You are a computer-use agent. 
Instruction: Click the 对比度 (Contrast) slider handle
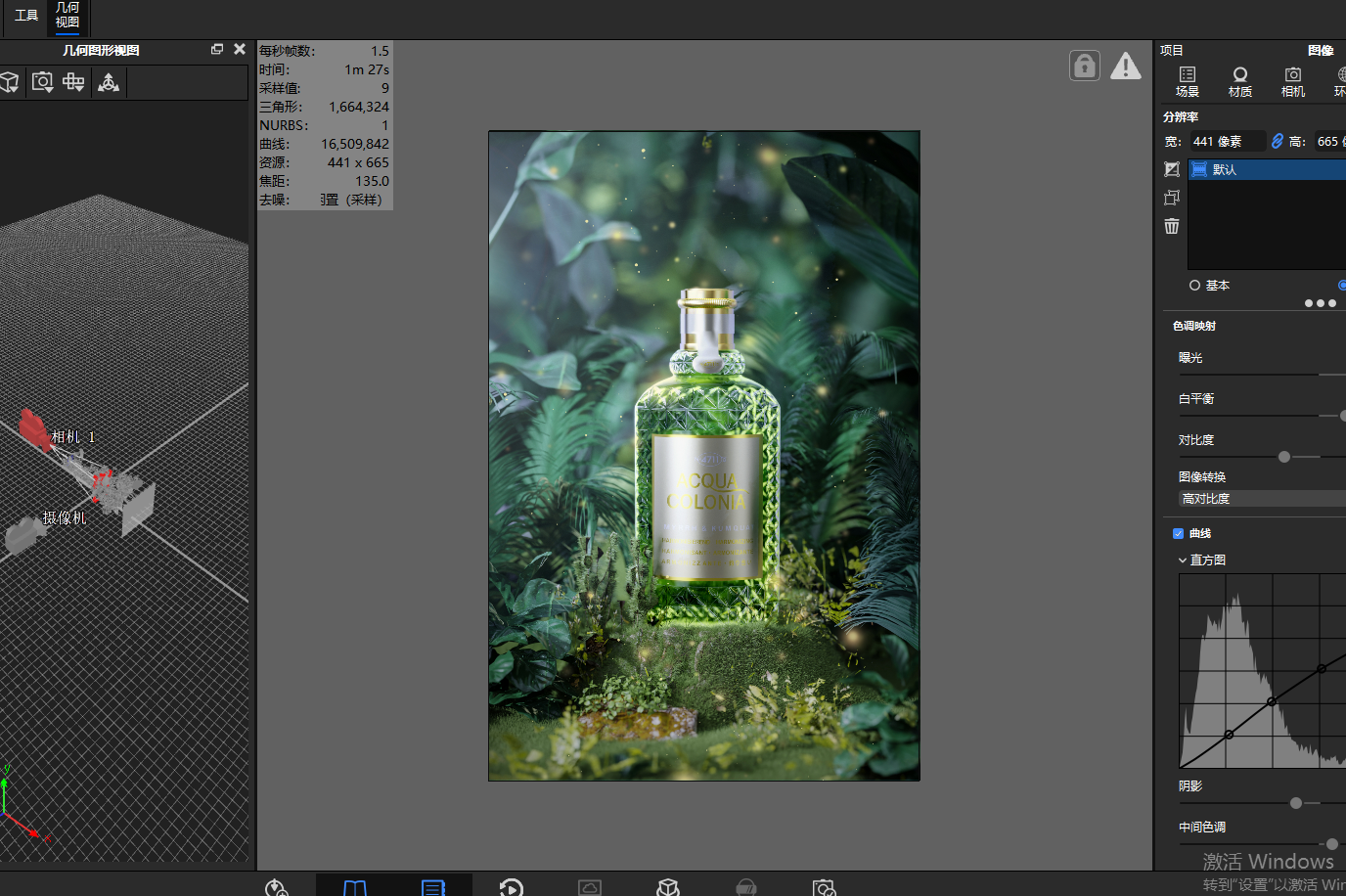point(1284,457)
